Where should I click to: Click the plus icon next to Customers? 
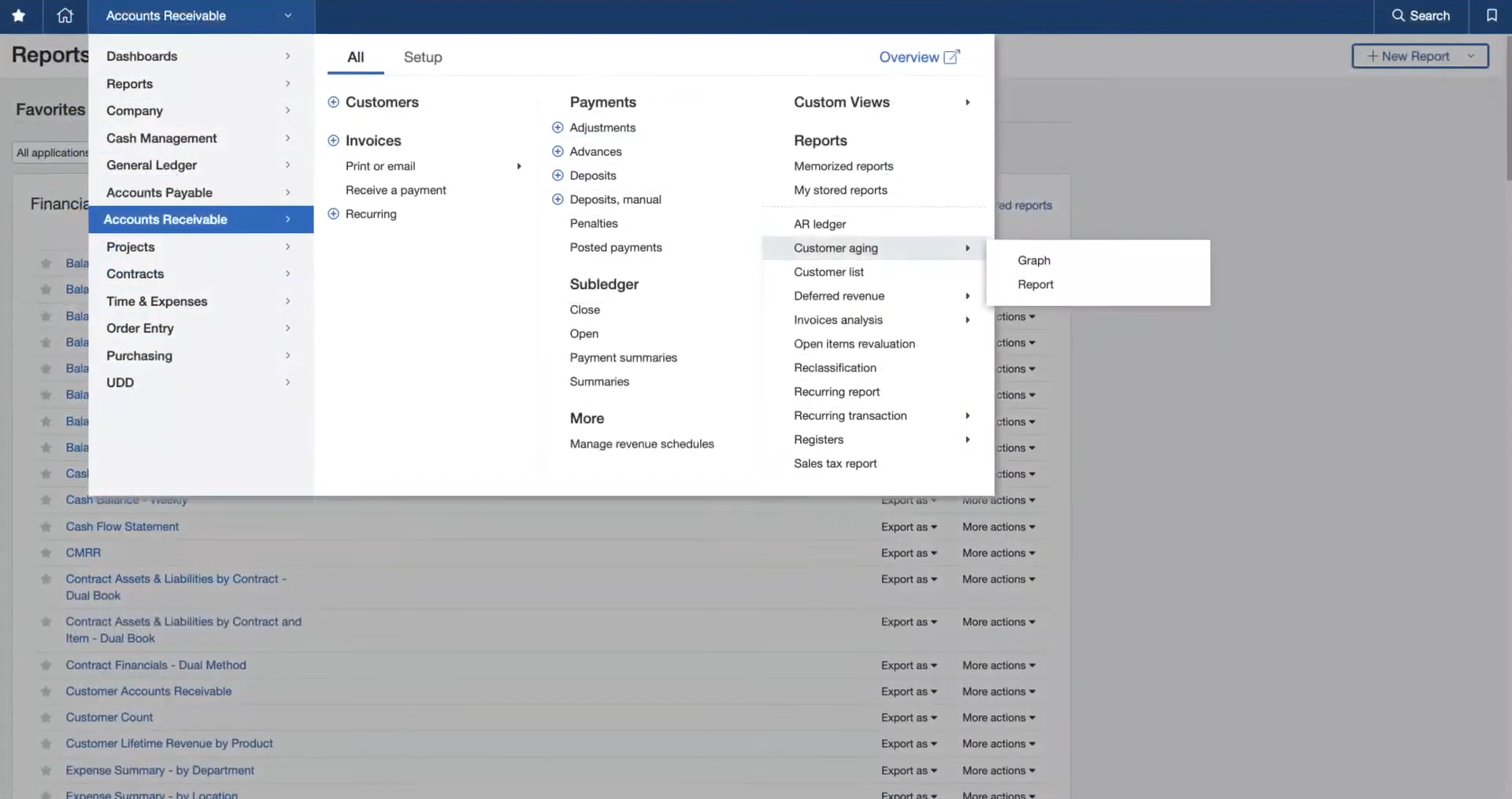[x=333, y=102]
